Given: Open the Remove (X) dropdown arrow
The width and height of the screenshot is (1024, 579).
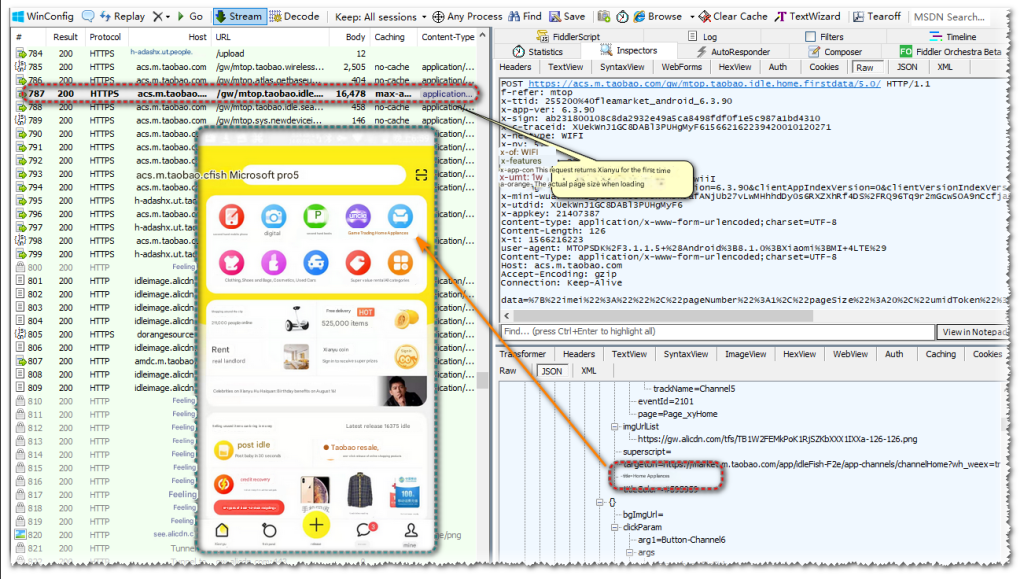Looking at the screenshot, I should coord(168,17).
